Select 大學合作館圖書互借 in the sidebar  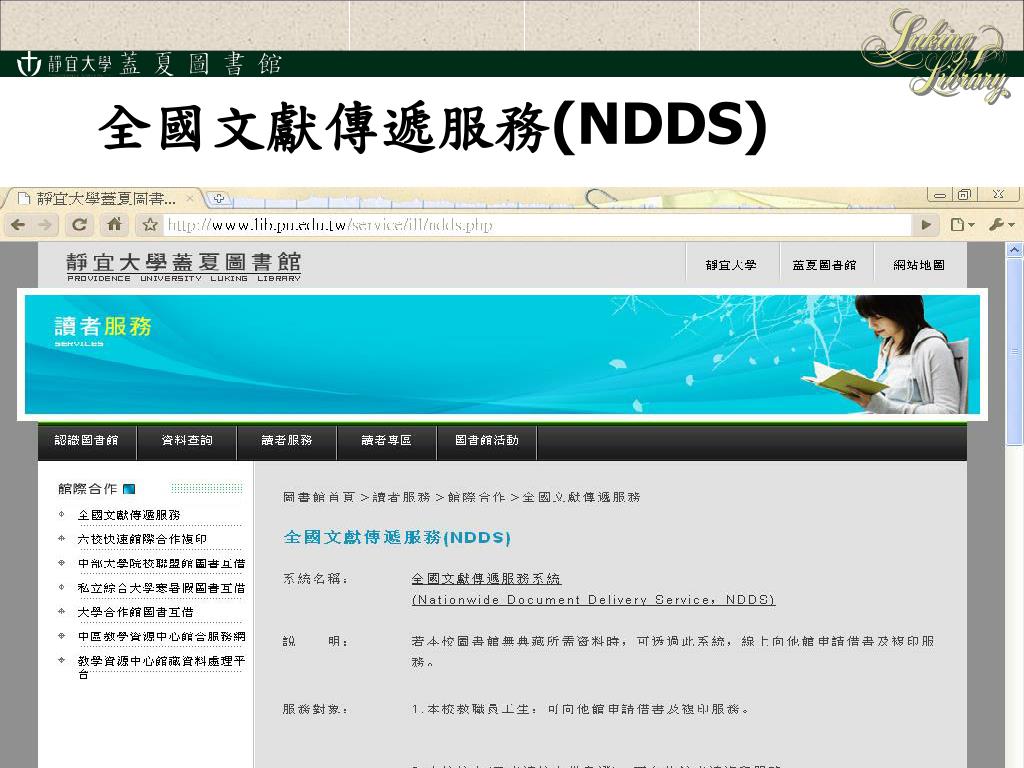[x=135, y=613]
